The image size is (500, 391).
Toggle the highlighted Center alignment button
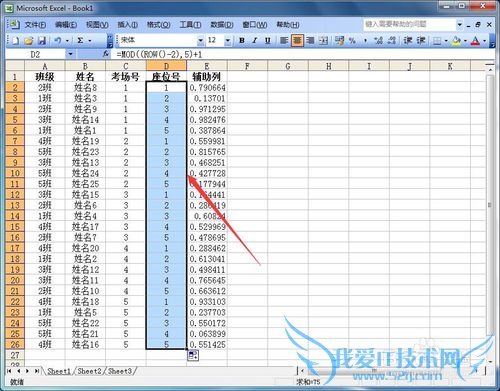click(297, 40)
